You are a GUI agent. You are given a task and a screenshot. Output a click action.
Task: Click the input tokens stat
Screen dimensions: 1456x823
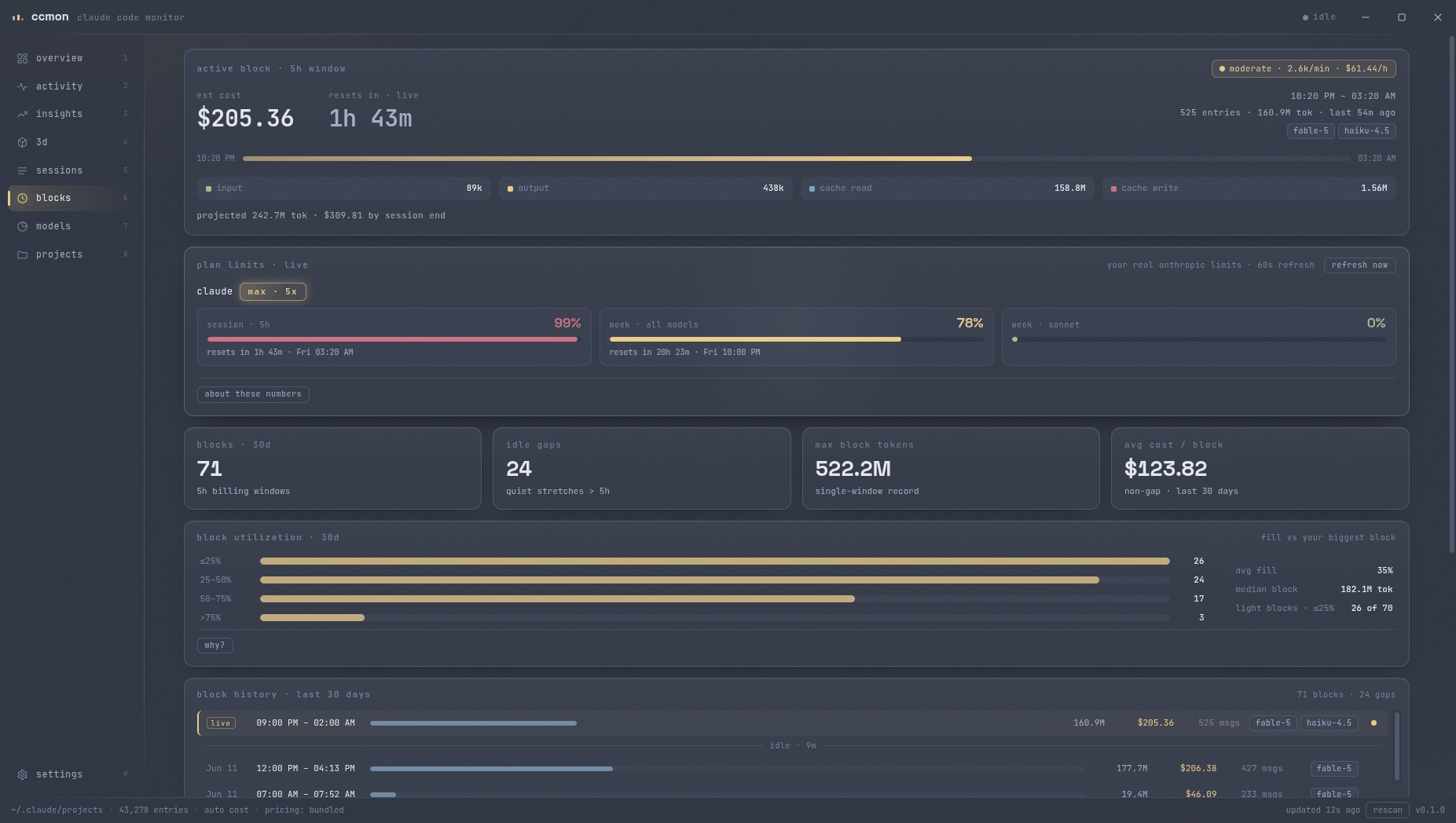pos(343,188)
